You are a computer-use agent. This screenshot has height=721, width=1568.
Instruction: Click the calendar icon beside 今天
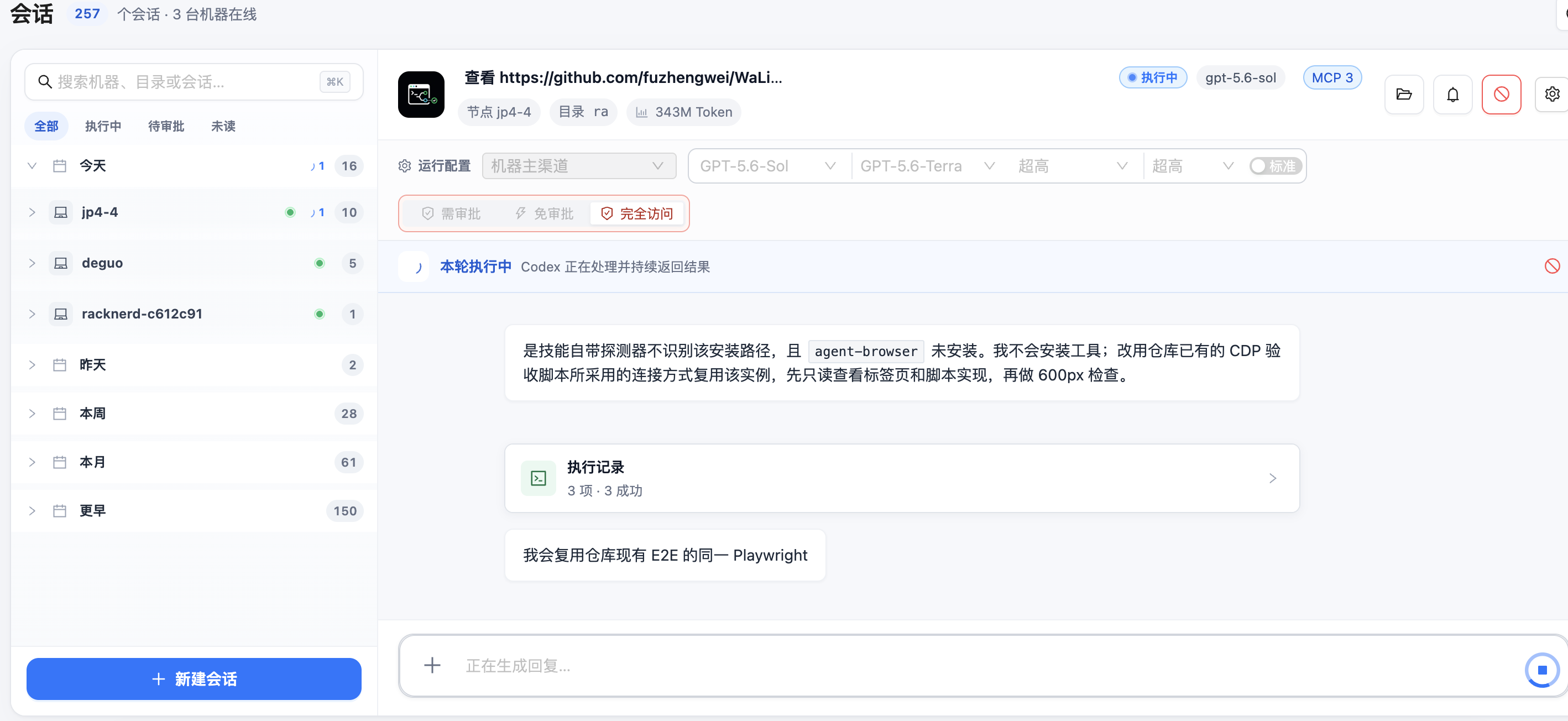pos(60,166)
